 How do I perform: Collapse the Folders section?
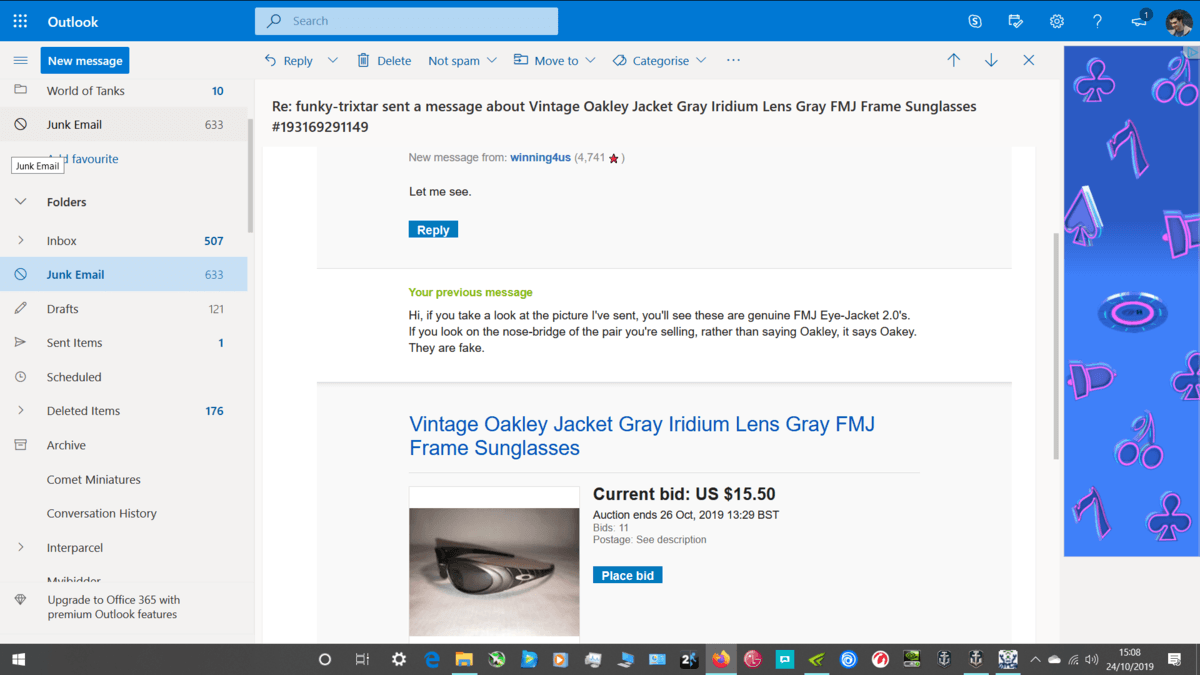(20, 202)
